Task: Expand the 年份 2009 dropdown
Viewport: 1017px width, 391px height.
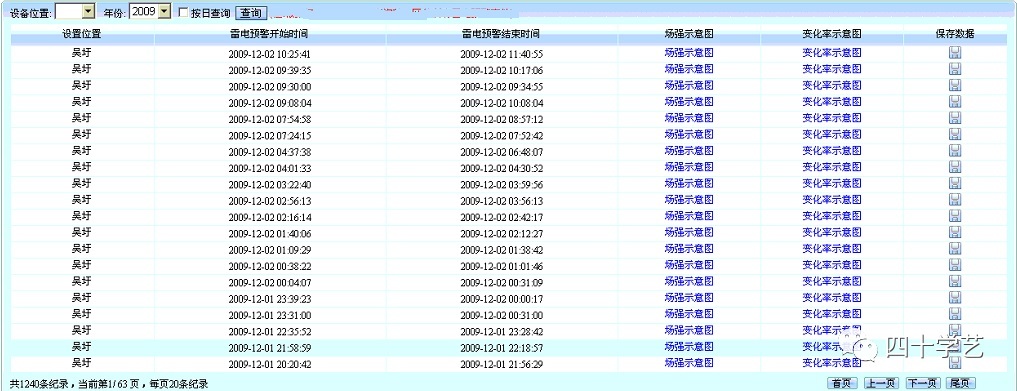Action: click(x=163, y=12)
